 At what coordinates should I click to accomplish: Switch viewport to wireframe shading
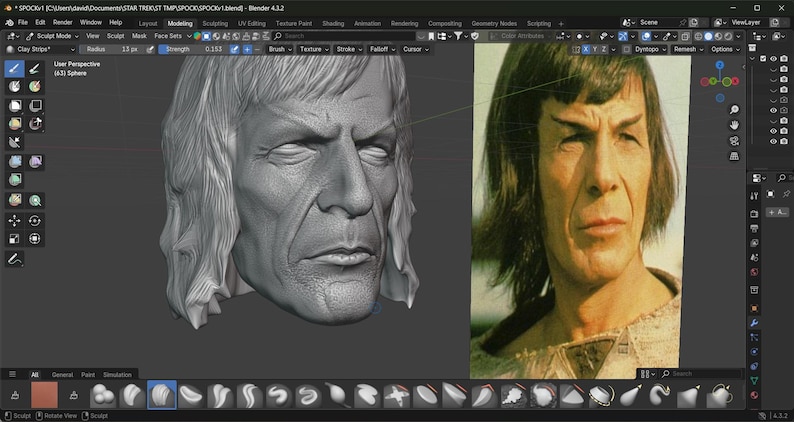pyautogui.click(x=698, y=36)
